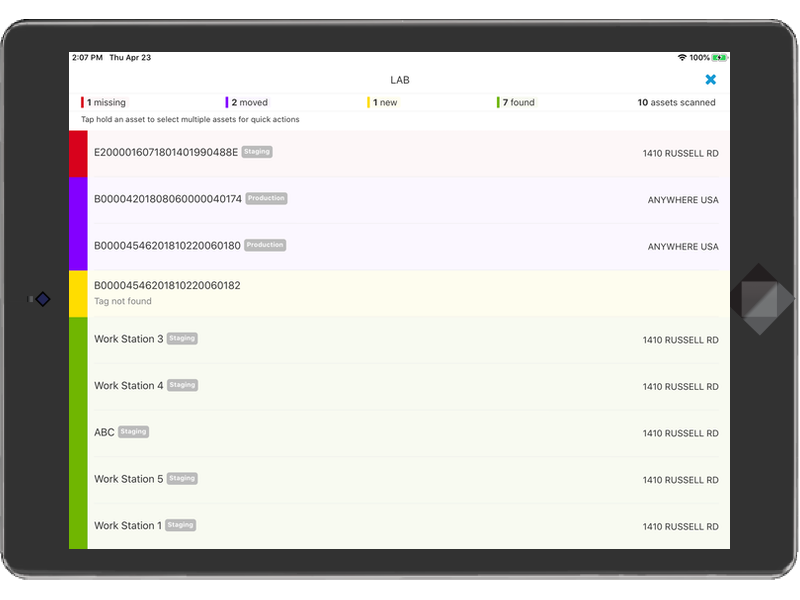Image resolution: width=800 pixels, height=600 pixels.
Task: Filter by 1 missing assets
Action: click(104, 103)
